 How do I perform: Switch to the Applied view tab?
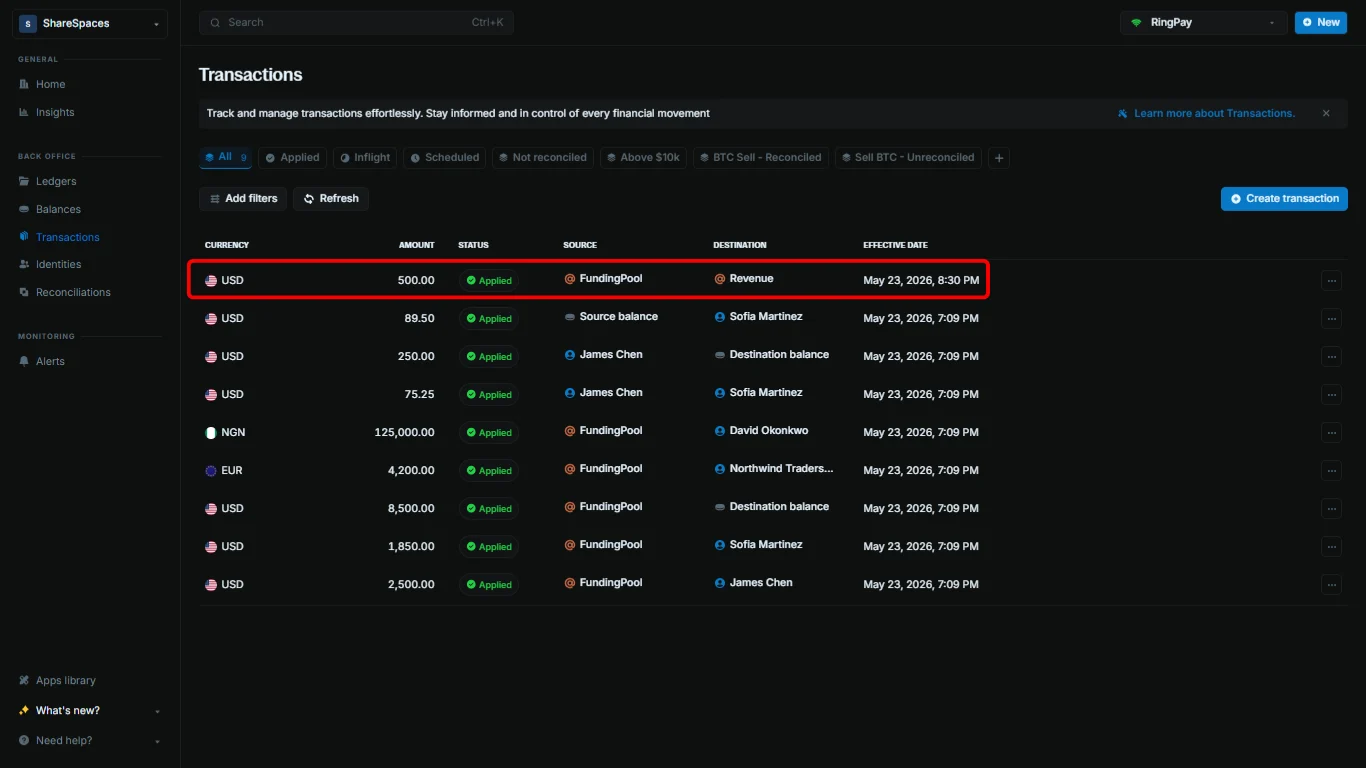(292, 157)
